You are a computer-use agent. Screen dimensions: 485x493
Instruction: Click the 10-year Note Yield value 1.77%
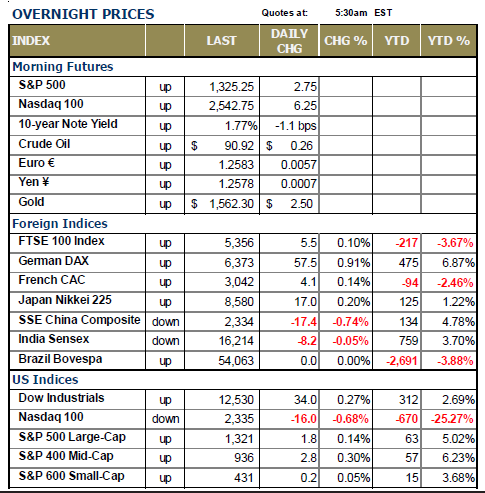(x=241, y=126)
